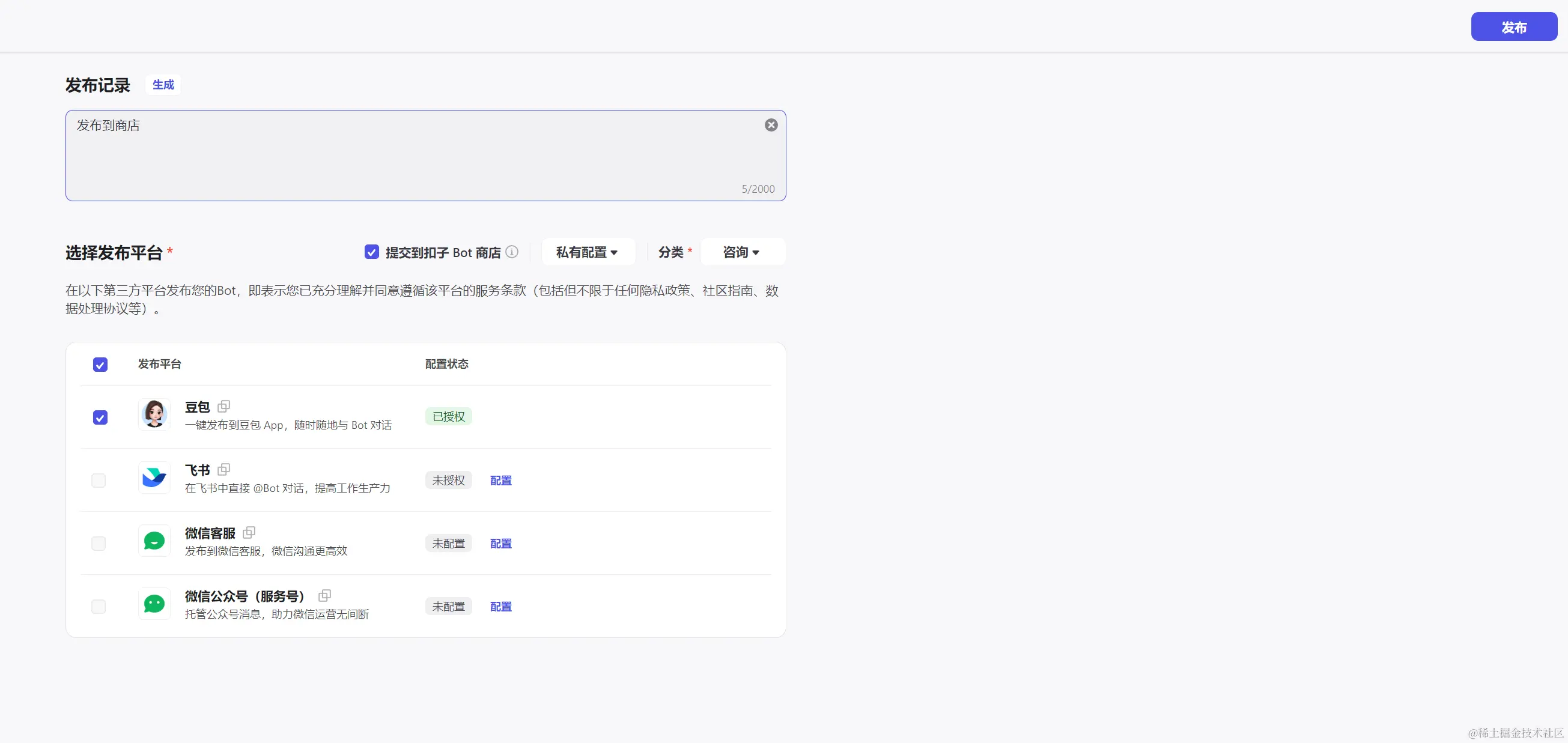This screenshot has height=743, width=1568.
Task: Toggle the select-all platforms header checkbox
Action: click(x=100, y=365)
